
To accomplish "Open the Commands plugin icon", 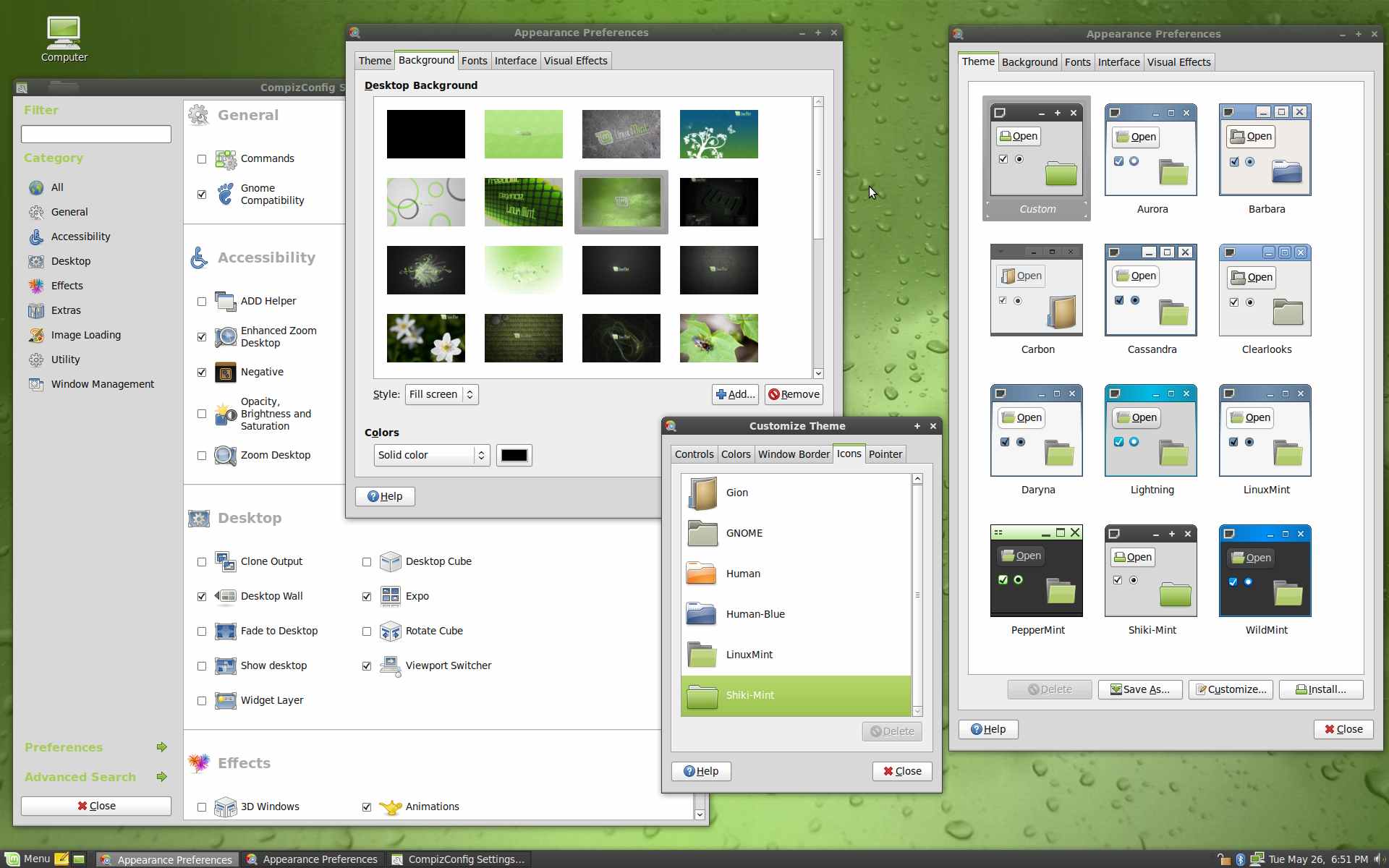I will click(x=226, y=159).
